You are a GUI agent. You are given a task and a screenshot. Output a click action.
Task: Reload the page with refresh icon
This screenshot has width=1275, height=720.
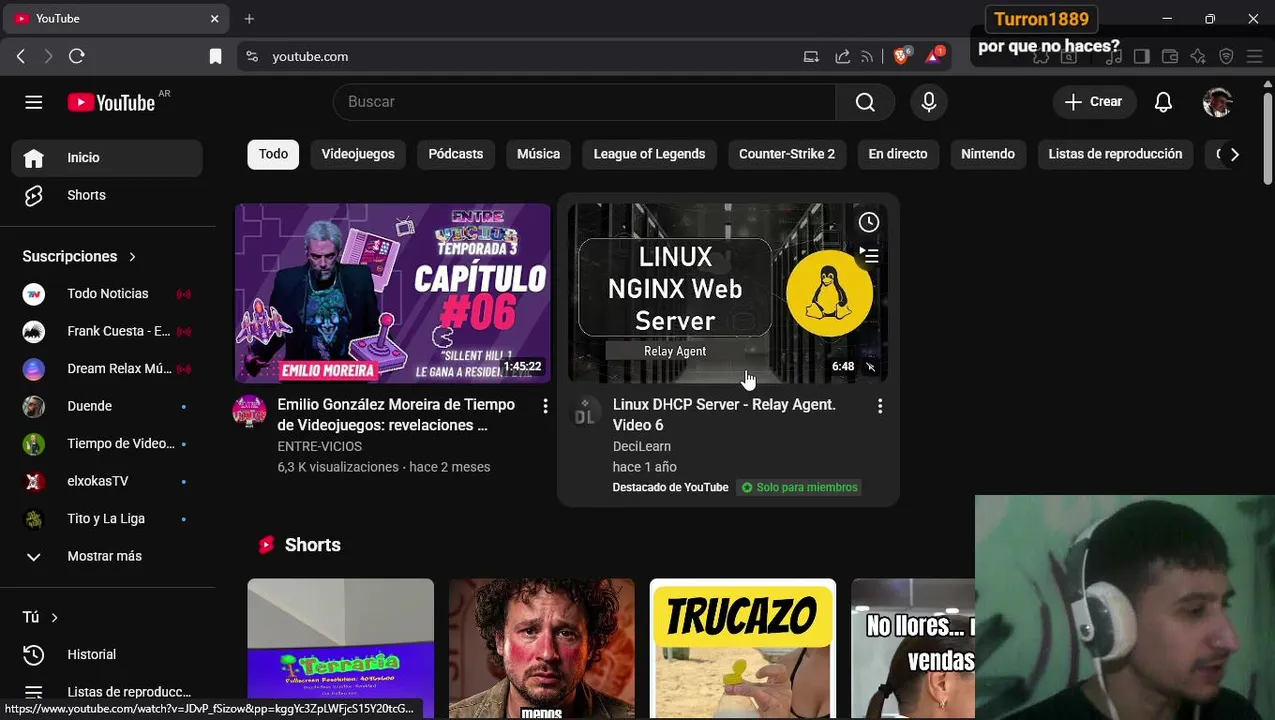tap(77, 57)
